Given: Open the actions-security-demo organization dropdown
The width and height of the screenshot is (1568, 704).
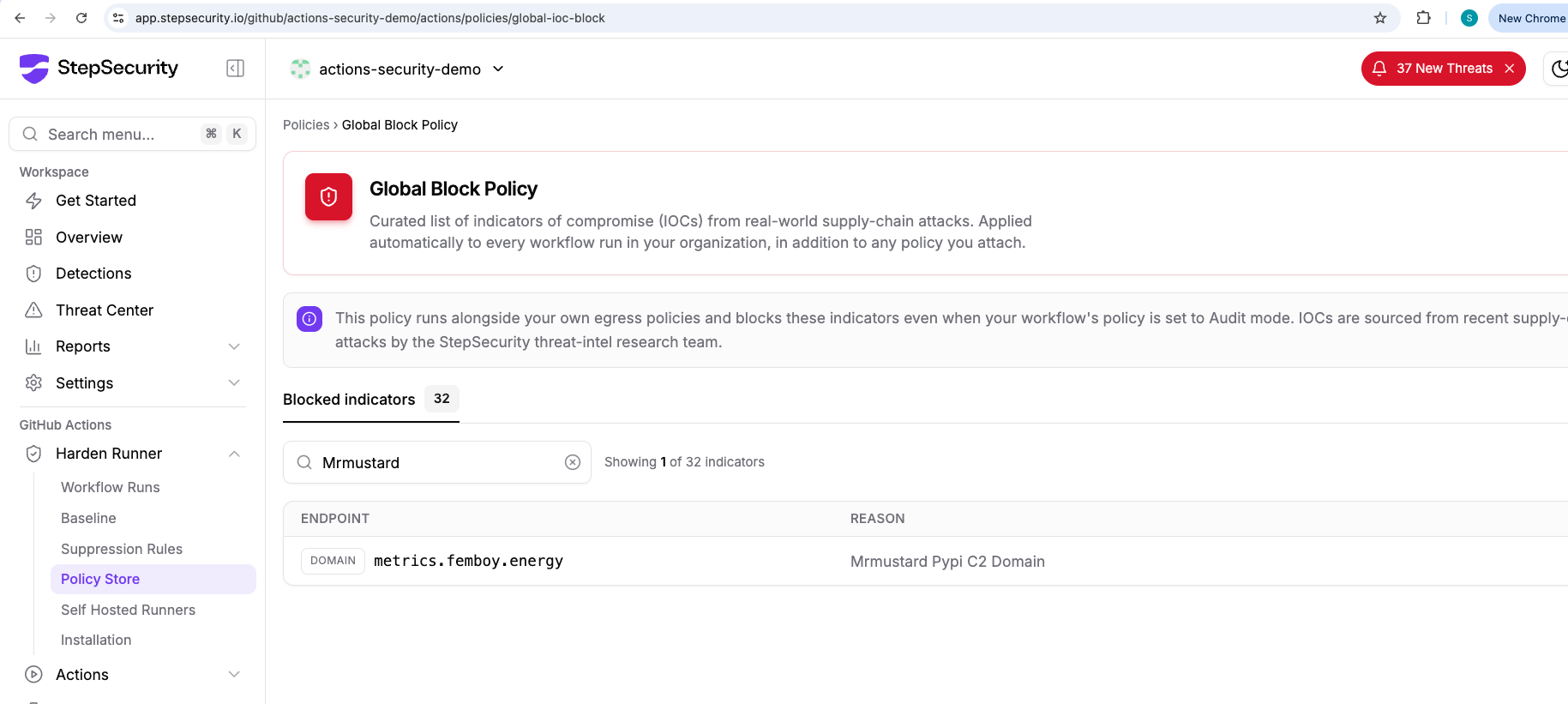Looking at the screenshot, I should click(x=397, y=69).
